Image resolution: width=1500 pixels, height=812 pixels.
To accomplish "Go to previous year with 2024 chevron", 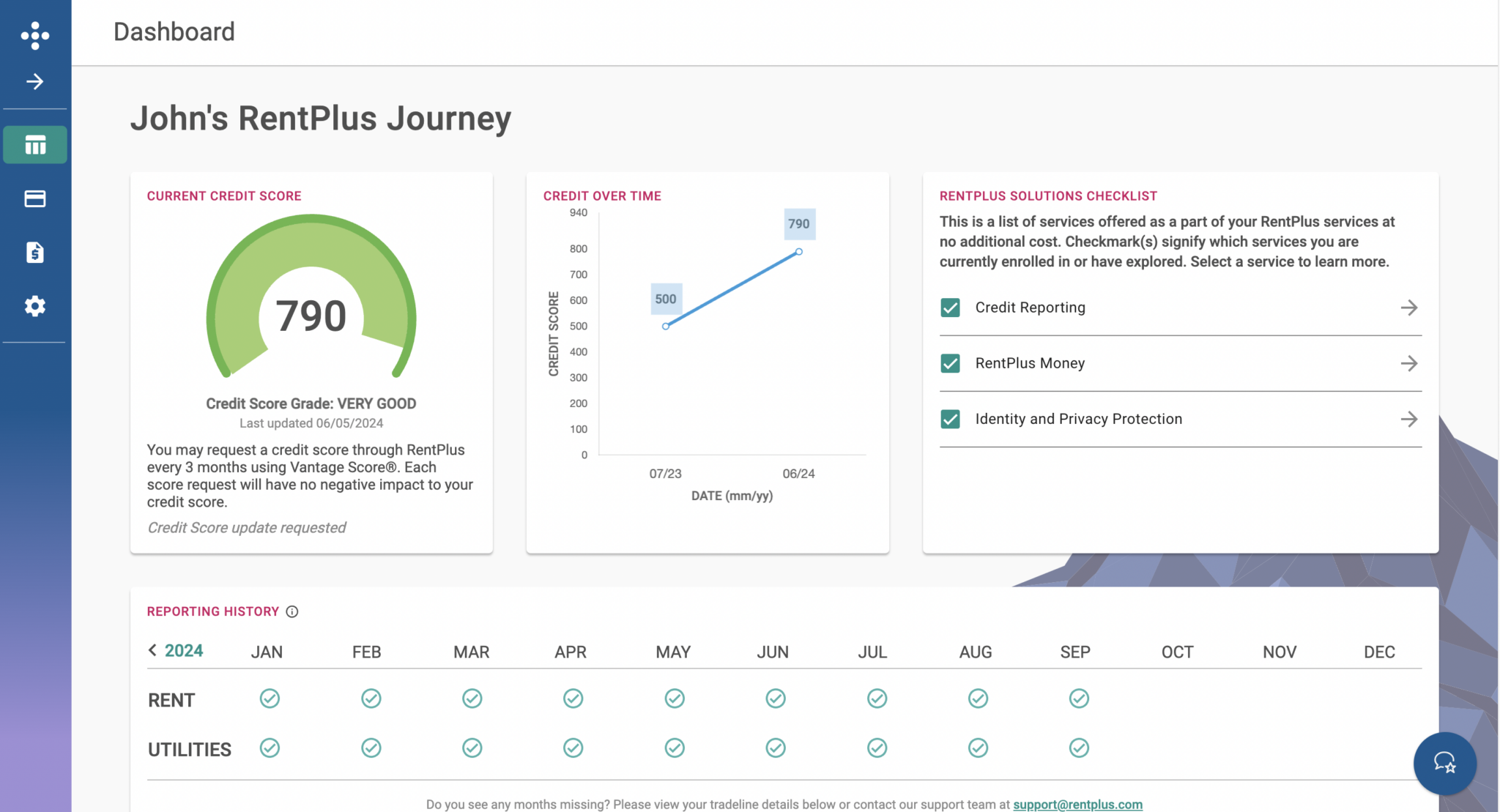I will 152,650.
